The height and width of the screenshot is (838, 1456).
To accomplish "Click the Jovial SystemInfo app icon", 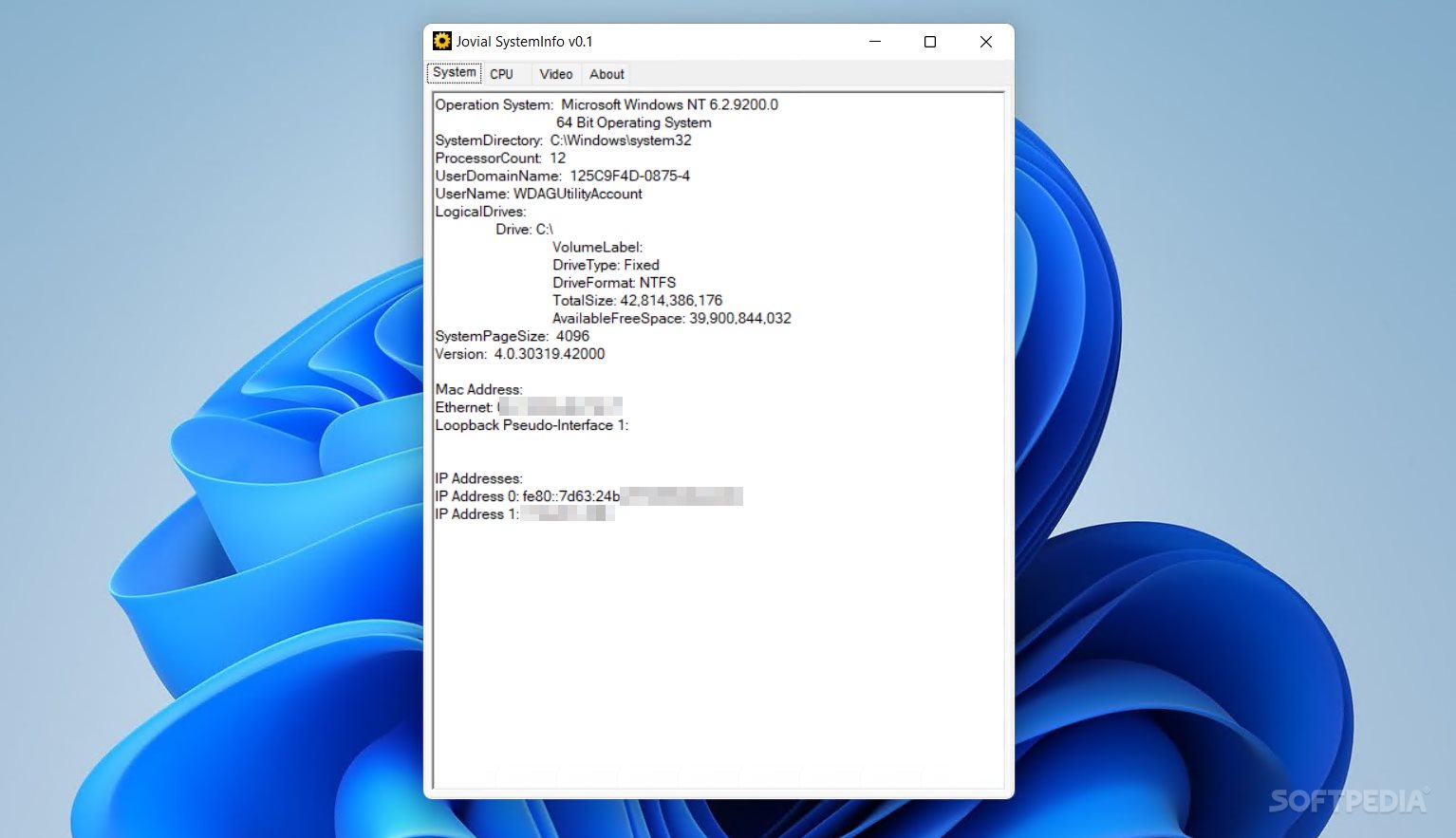I will (x=442, y=41).
